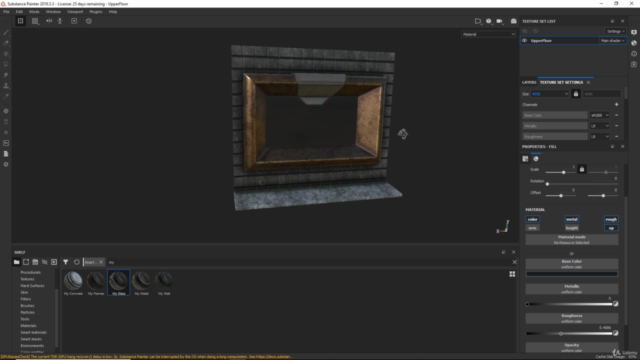
Task: Open the Edit menu
Action: [x=19, y=12]
